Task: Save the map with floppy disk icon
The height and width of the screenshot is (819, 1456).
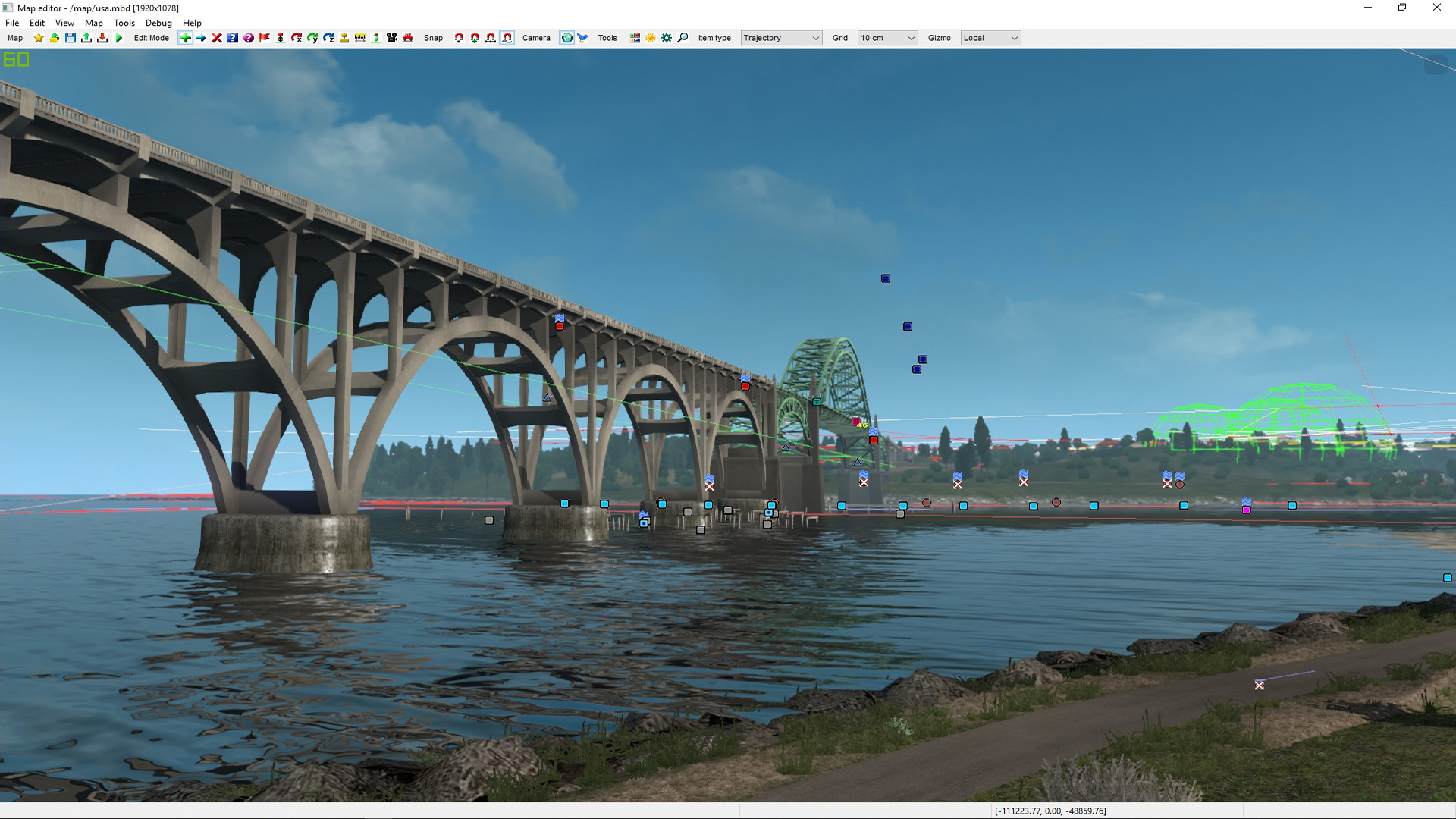Action: click(x=71, y=38)
